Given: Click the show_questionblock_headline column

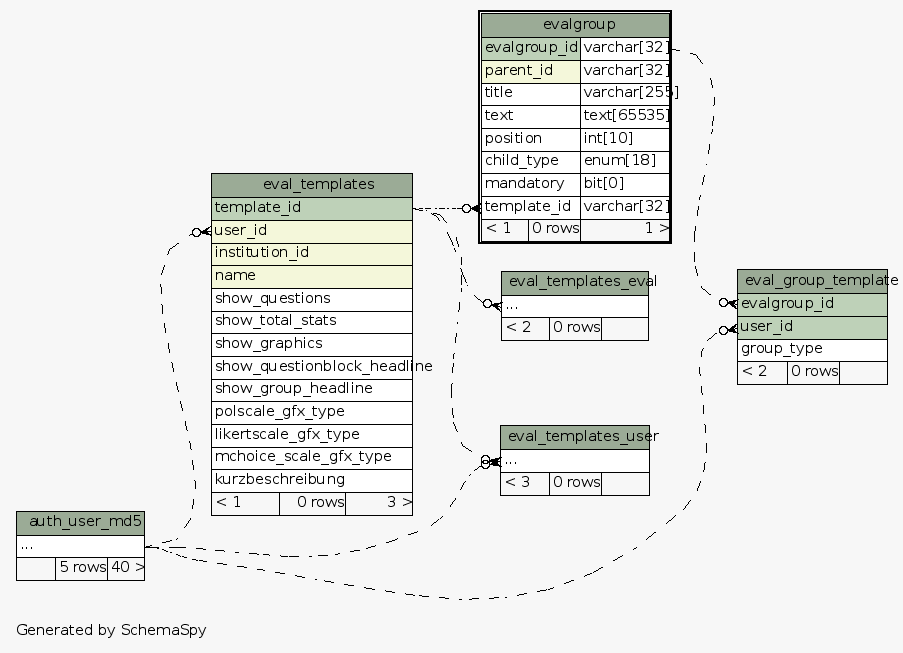Looking at the screenshot, I should click(312, 366).
